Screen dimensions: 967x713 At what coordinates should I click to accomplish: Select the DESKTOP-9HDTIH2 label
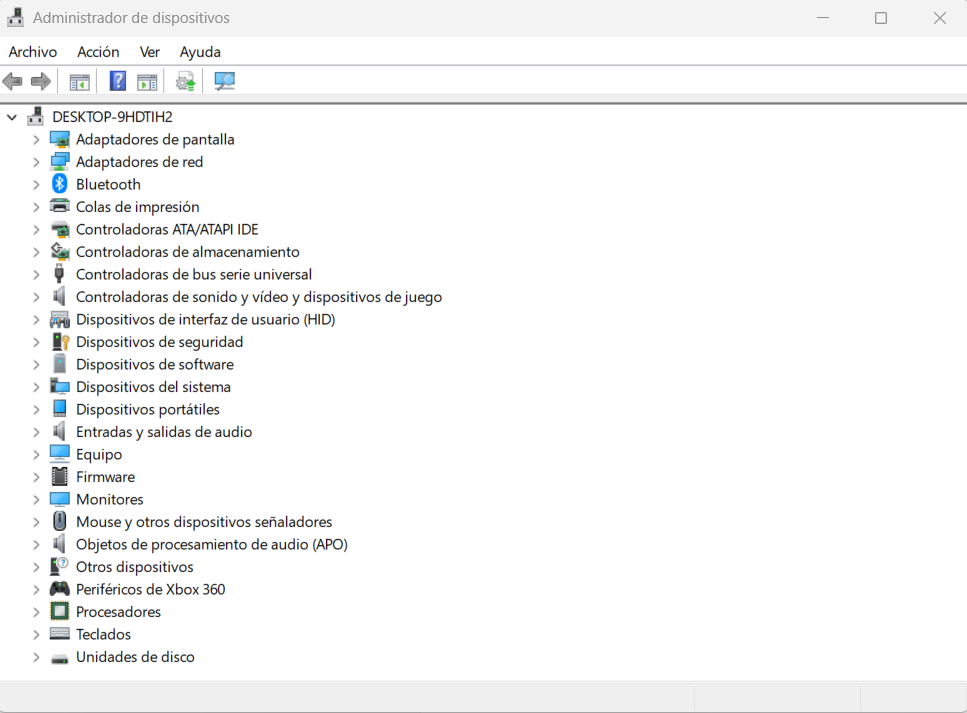112,117
